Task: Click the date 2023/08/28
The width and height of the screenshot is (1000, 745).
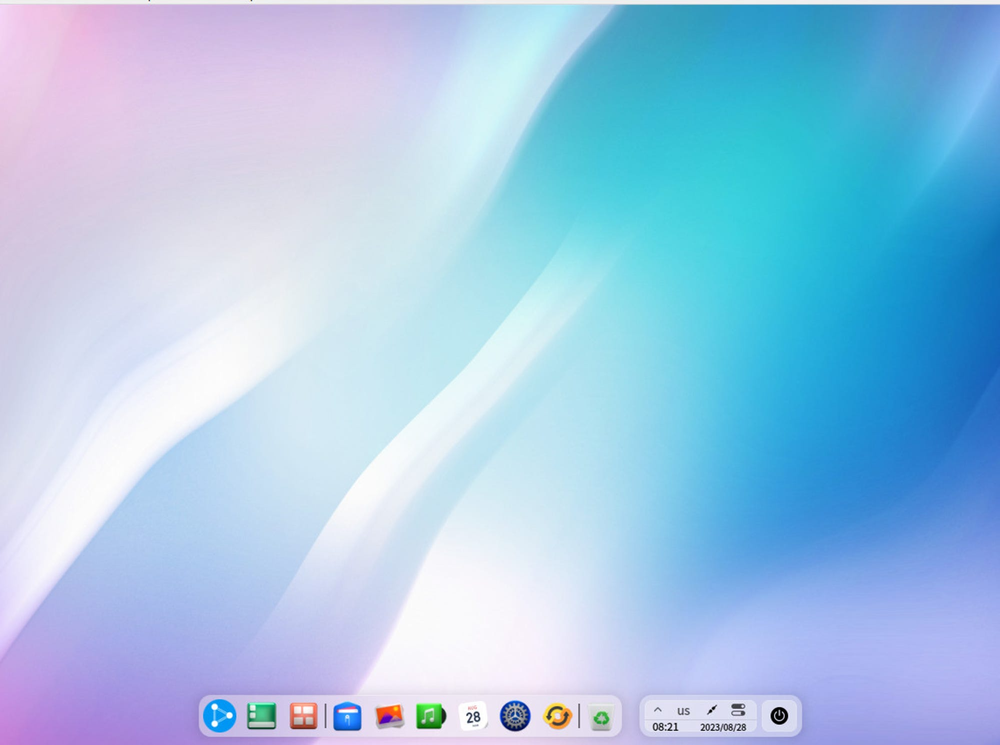Action: point(723,727)
